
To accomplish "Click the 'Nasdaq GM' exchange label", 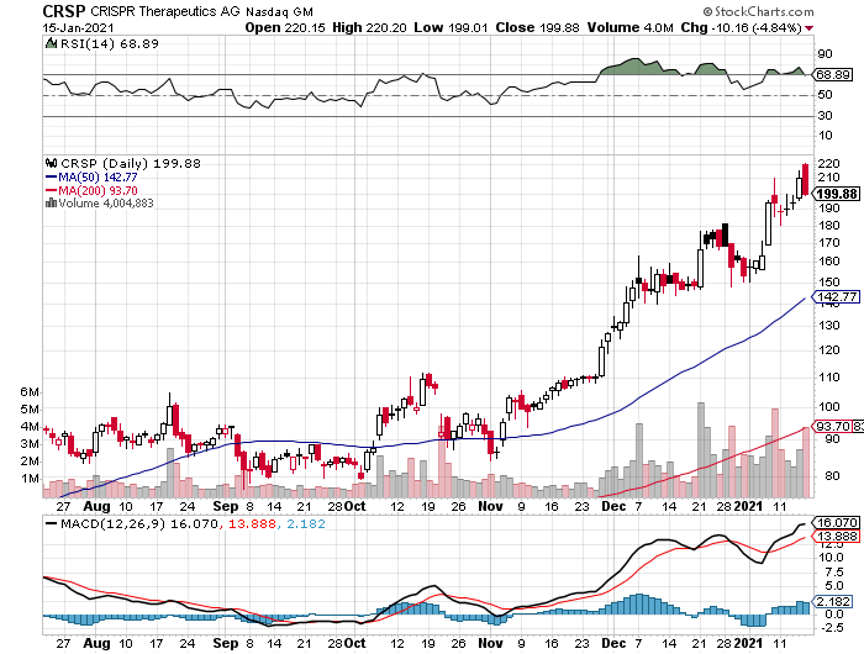I will [x=279, y=12].
